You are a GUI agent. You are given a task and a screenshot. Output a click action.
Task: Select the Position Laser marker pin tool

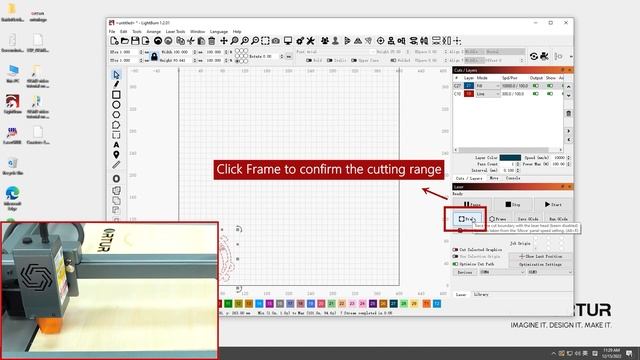116,155
